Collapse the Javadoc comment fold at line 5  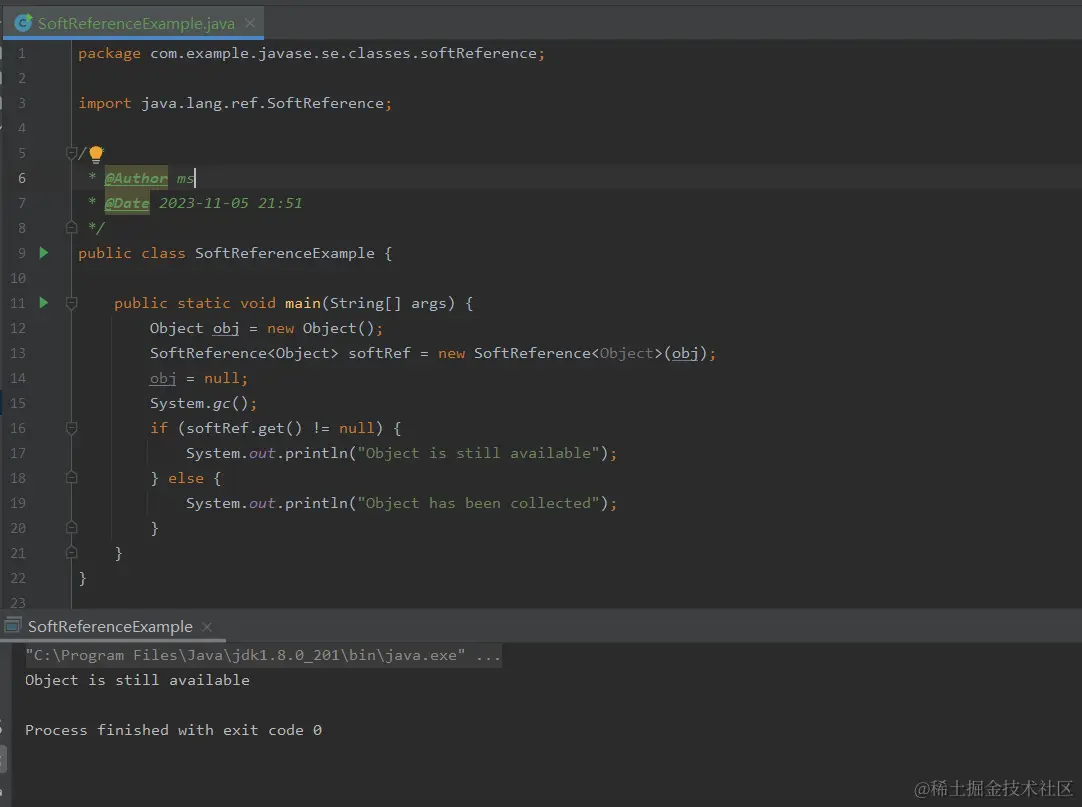click(71, 153)
